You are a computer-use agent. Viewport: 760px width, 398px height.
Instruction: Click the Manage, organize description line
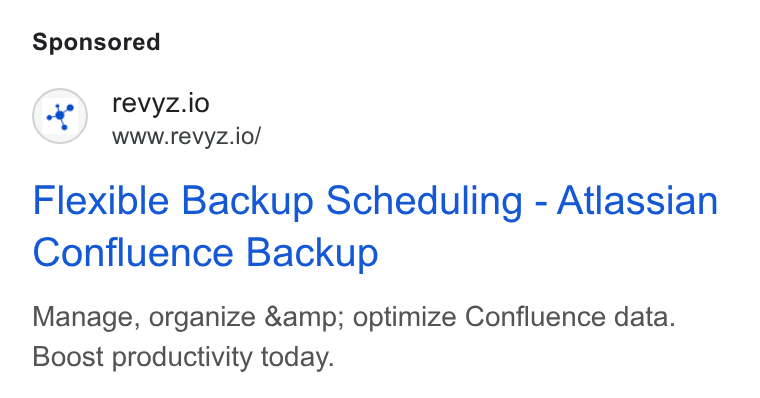click(354, 318)
